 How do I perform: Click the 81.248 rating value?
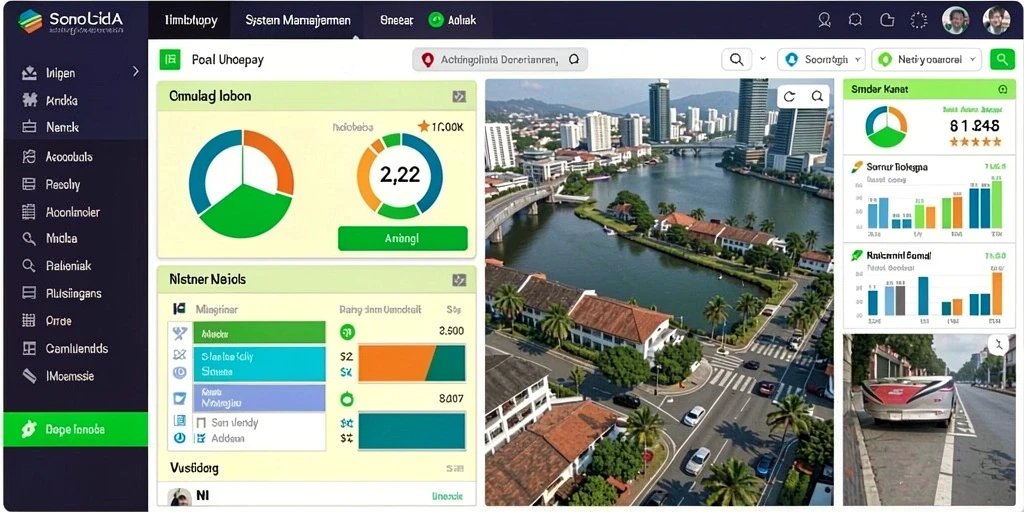[x=974, y=124]
